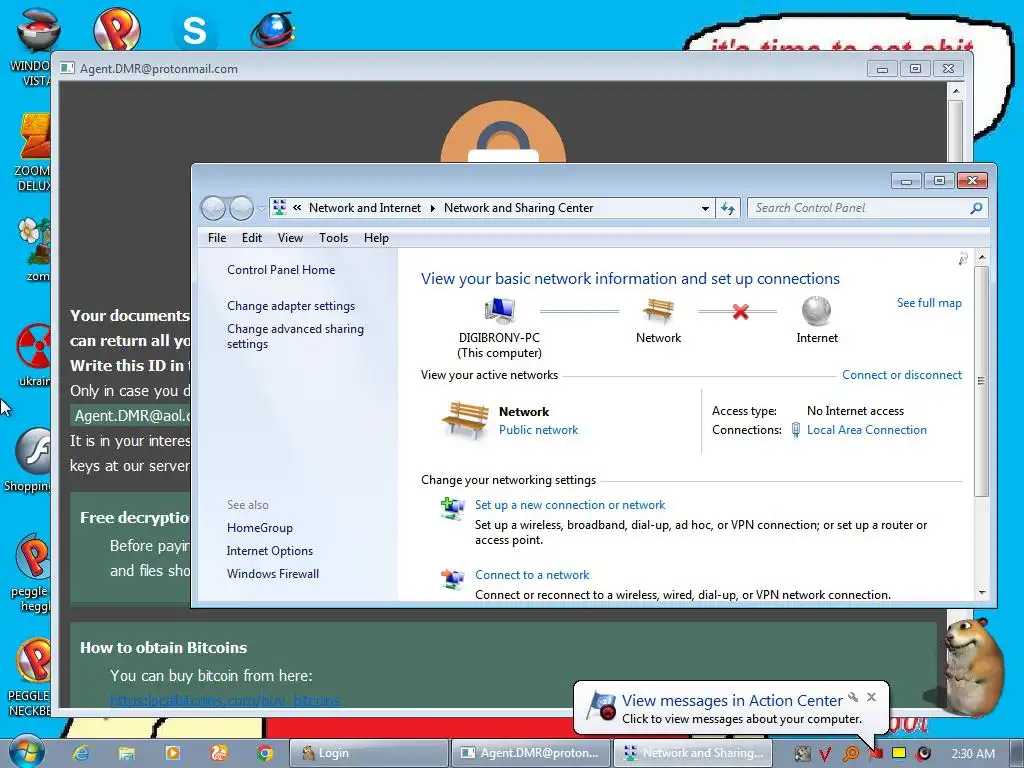Open Windows Explorer folder icon in taskbar
Image resolution: width=1024 pixels, height=768 pixels.
pos(127,753)
